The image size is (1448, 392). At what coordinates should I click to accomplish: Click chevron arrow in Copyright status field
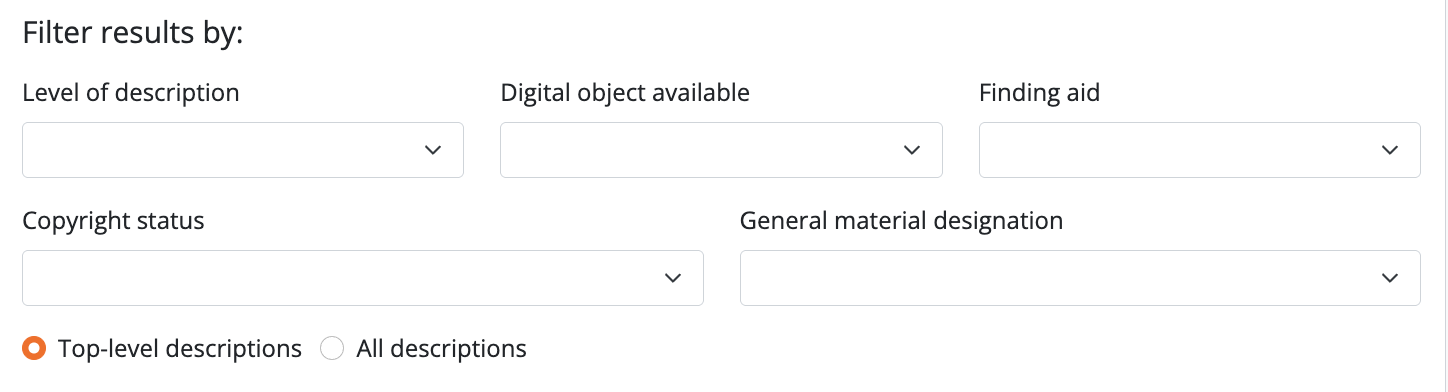[673, 278]
